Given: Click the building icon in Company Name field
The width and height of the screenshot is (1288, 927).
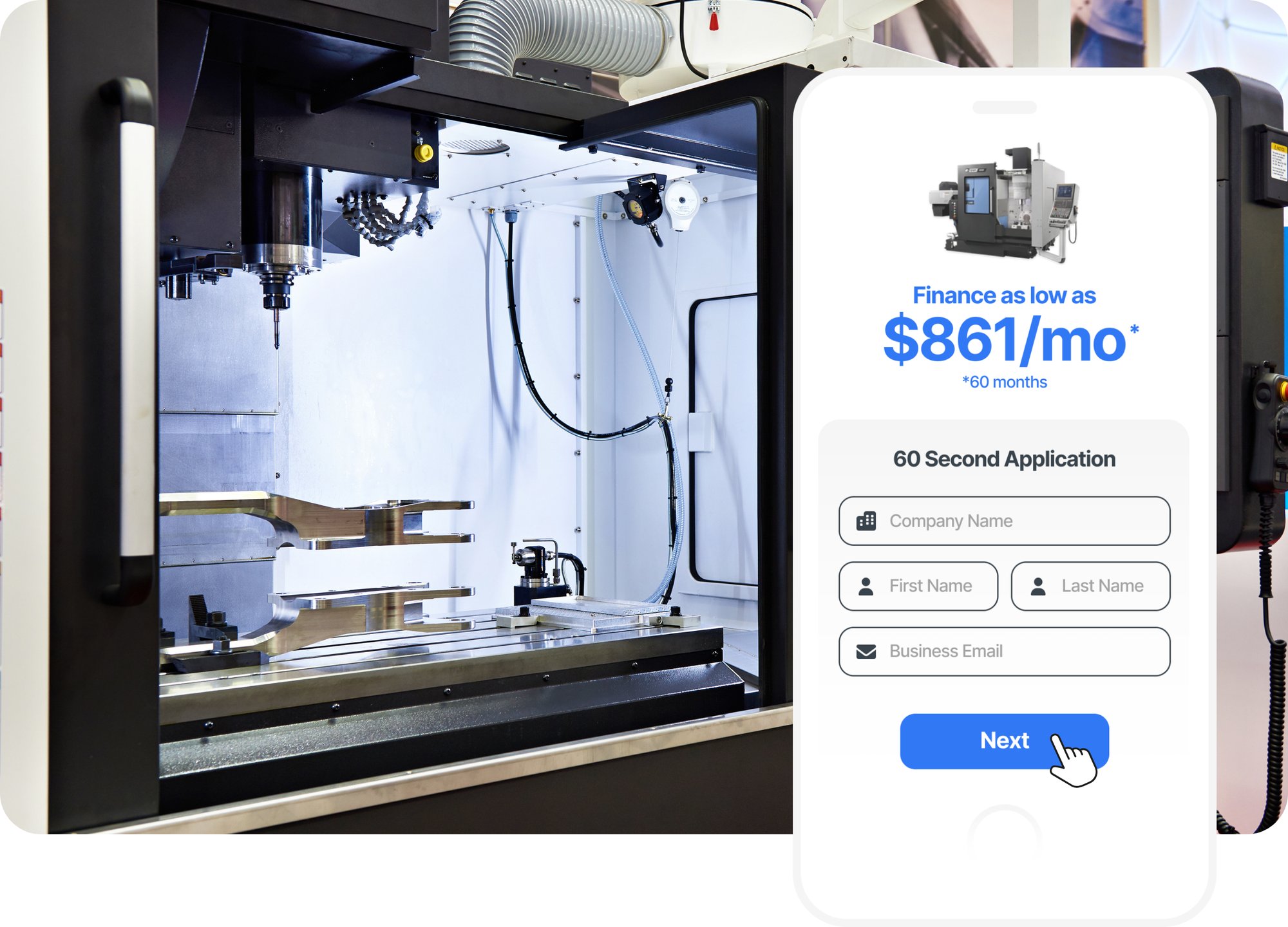Looking at the screenshot, I should pyautogui.click(x=866, y=521).
